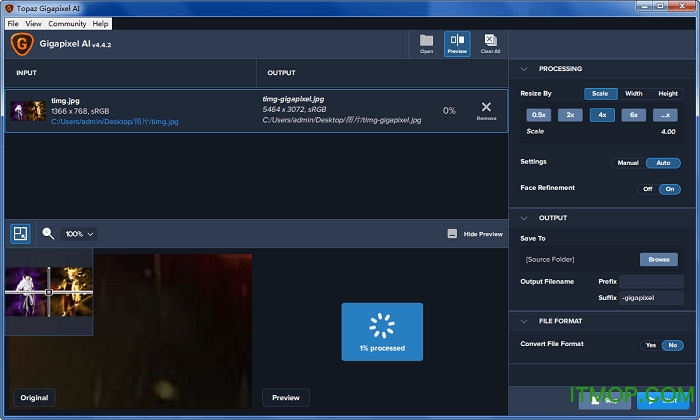
Task: Choose the 0.5x scale option
Action: coord(538,115)
